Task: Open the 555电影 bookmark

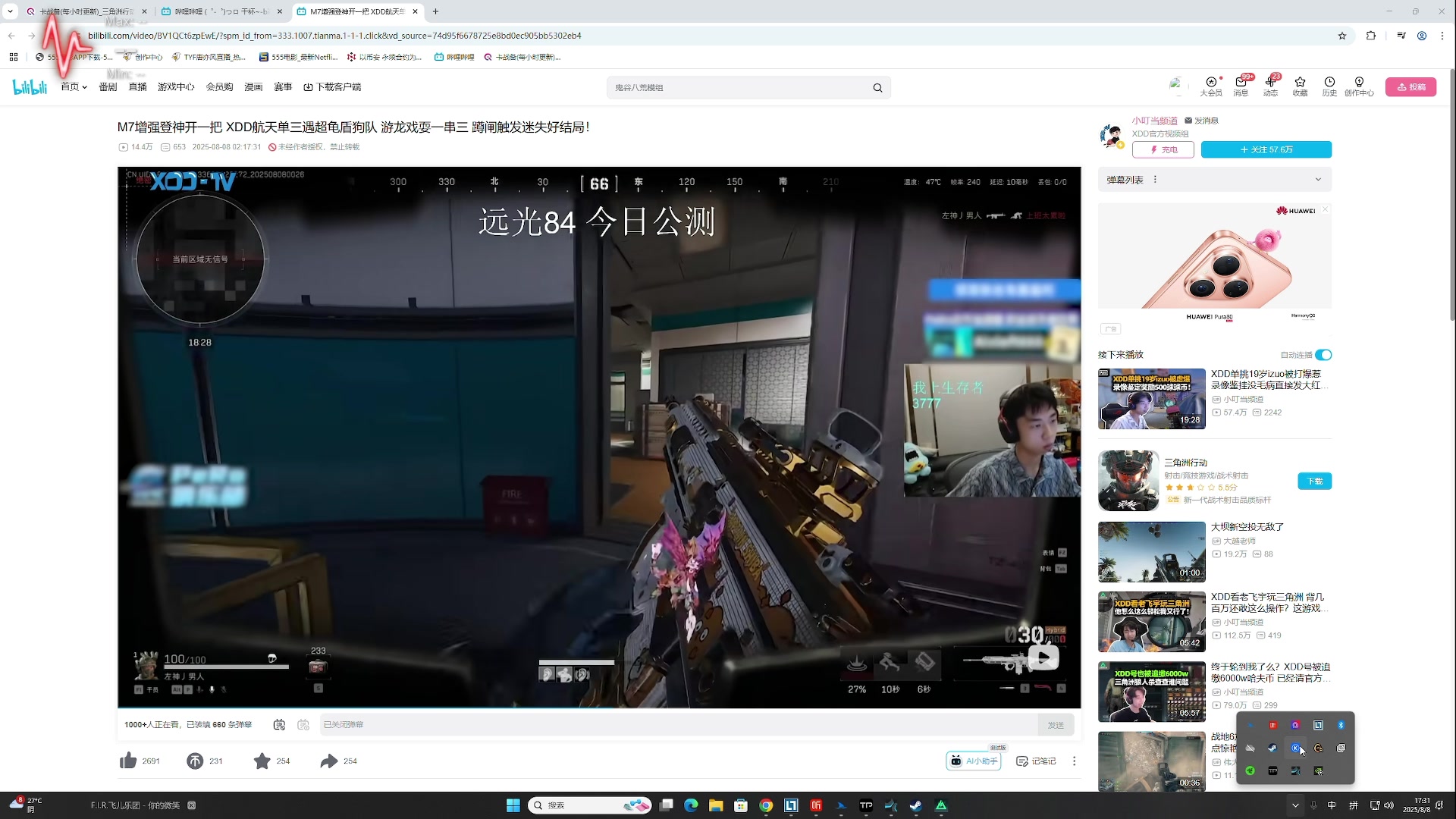Action: tap(298, 57)
